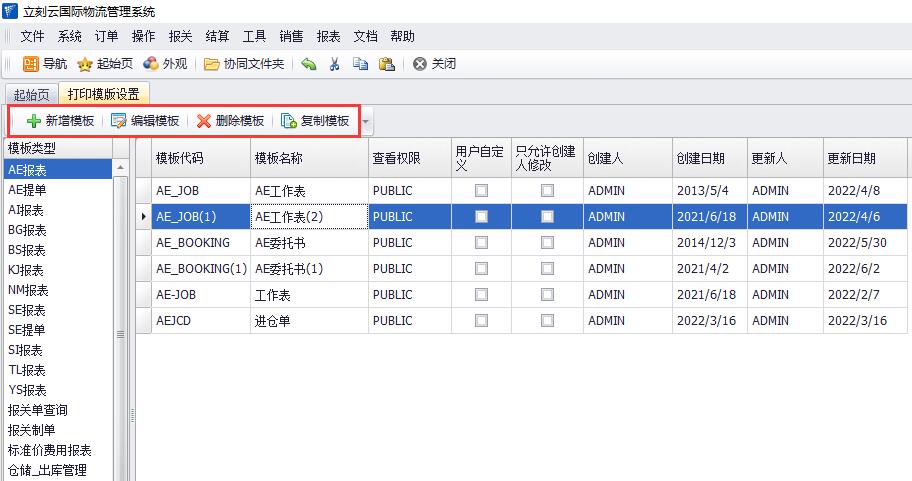This screenshot has width=912, height=481.
Task: Click the 关闭 close toolbar button
Action: 434,64
